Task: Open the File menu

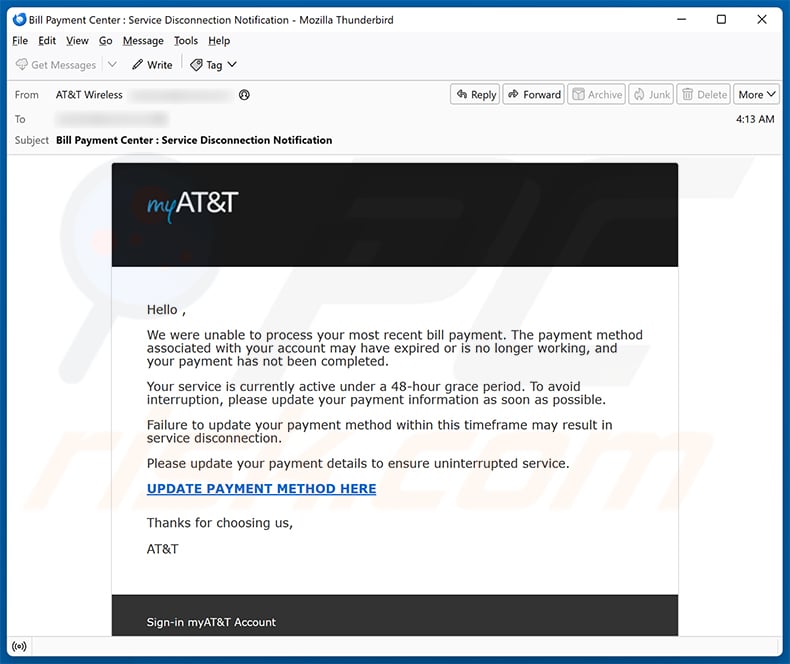Action: coord(20,41)
